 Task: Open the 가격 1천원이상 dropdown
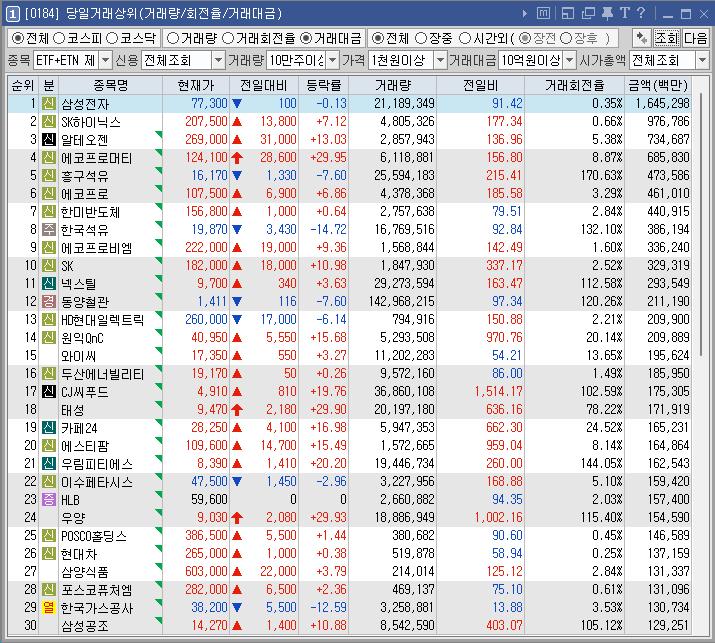pos(440,60)
